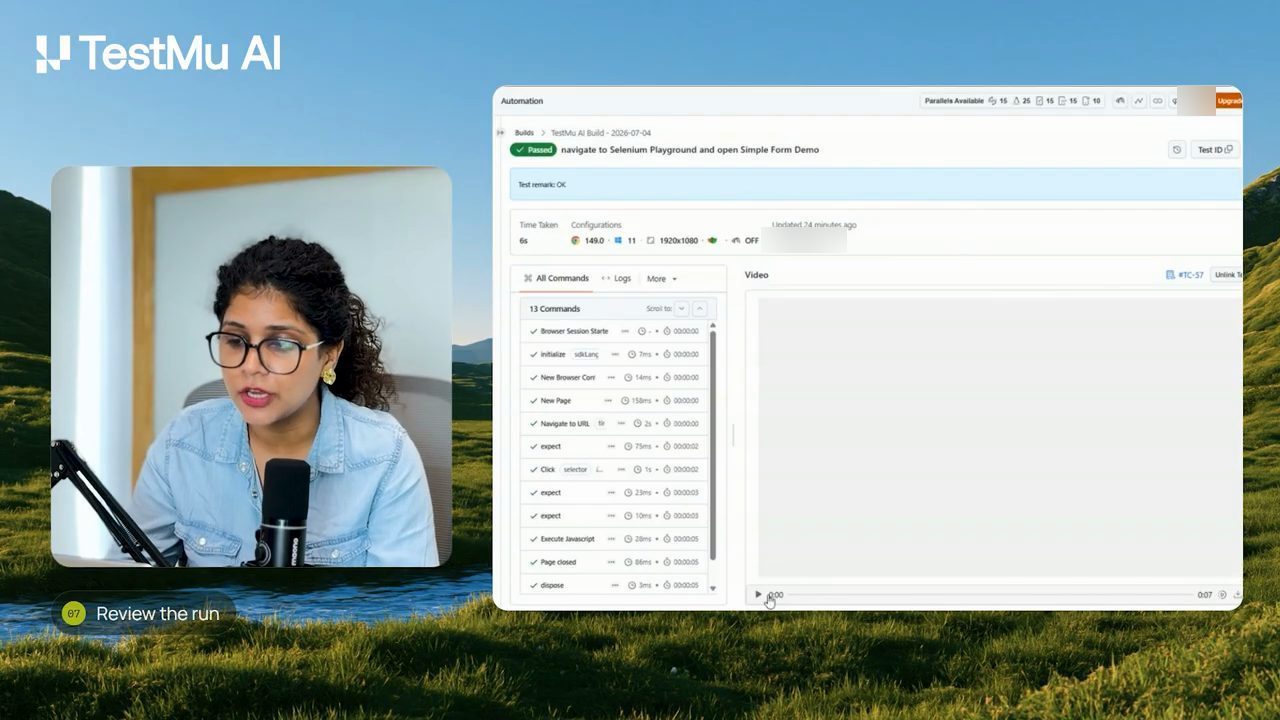Viewport: 1280px width, 720px height.
Task: Expand the collapsed sidebar arrow
Action: 501,133
